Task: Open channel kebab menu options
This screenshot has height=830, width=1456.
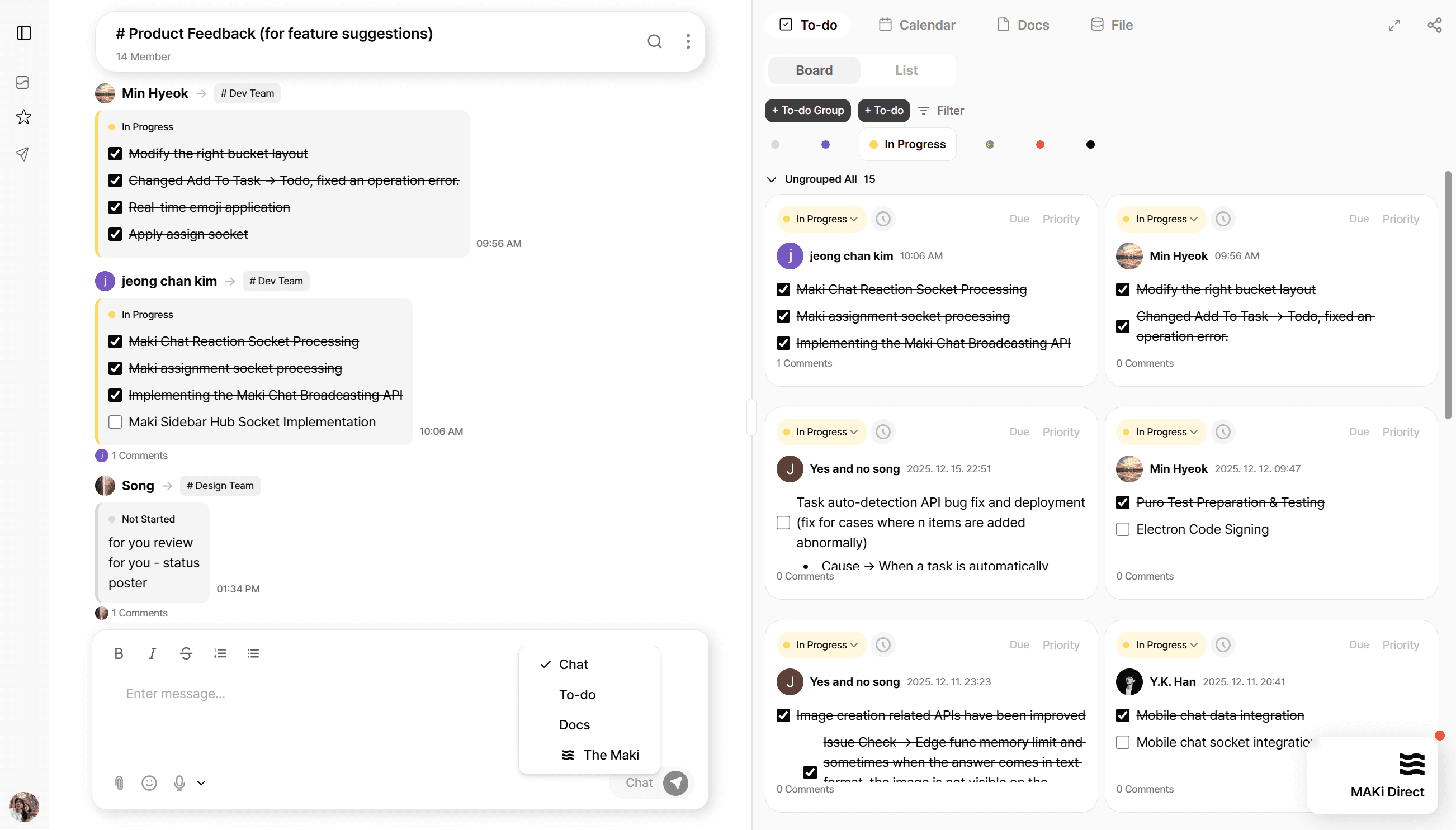Action: pos(688,41)
